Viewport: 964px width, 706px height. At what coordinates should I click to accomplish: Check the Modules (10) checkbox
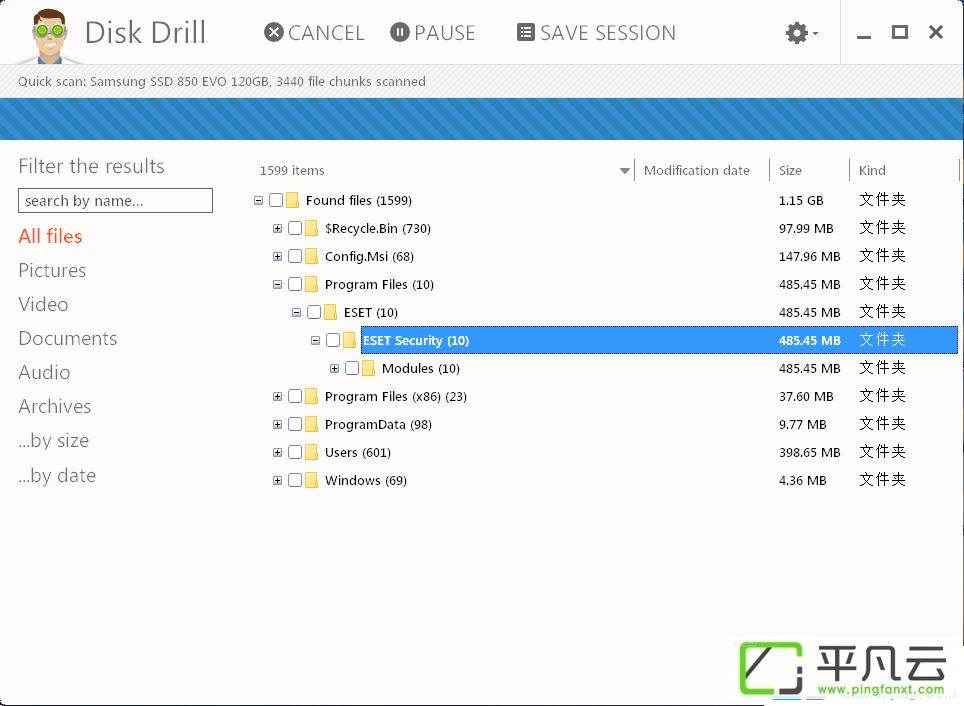pyautogui.click(x=352, y=368)
